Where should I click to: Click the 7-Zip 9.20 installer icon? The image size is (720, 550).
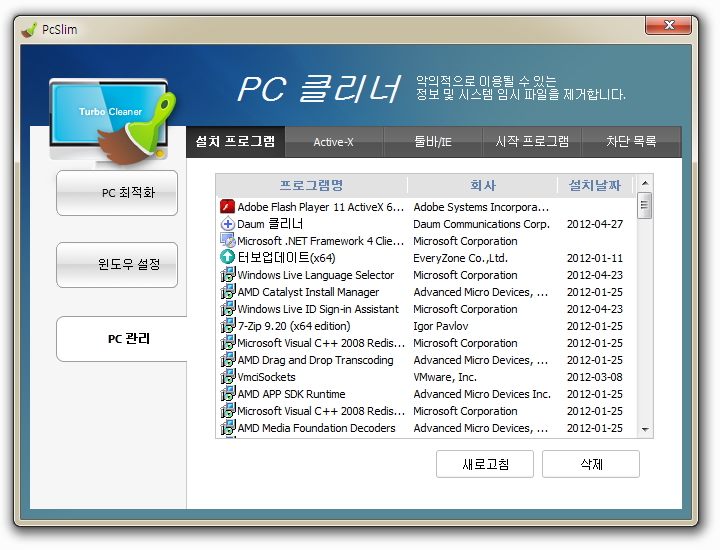point(227,326)
